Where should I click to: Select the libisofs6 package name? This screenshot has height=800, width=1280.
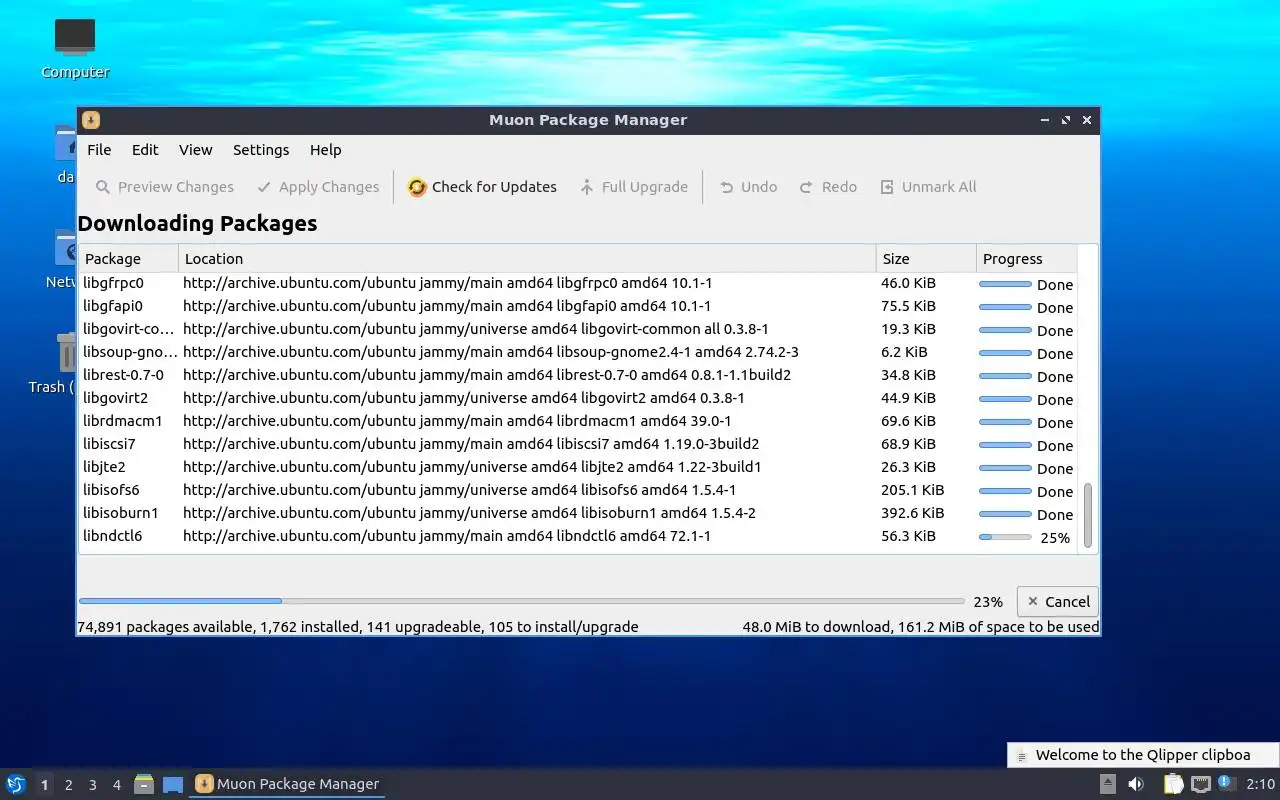[x=111, y=490]
